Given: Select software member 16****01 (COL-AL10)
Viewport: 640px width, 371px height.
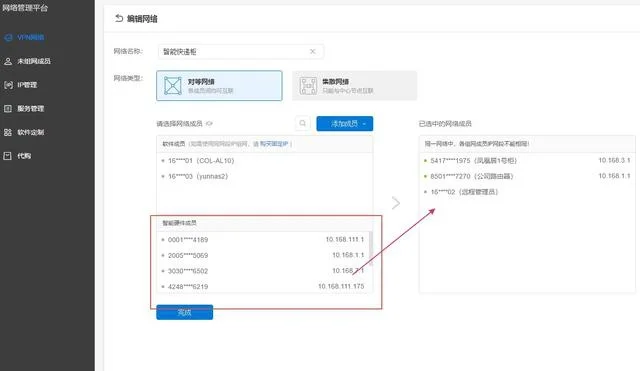Looking at the screenshot, I should coord(264,161).
